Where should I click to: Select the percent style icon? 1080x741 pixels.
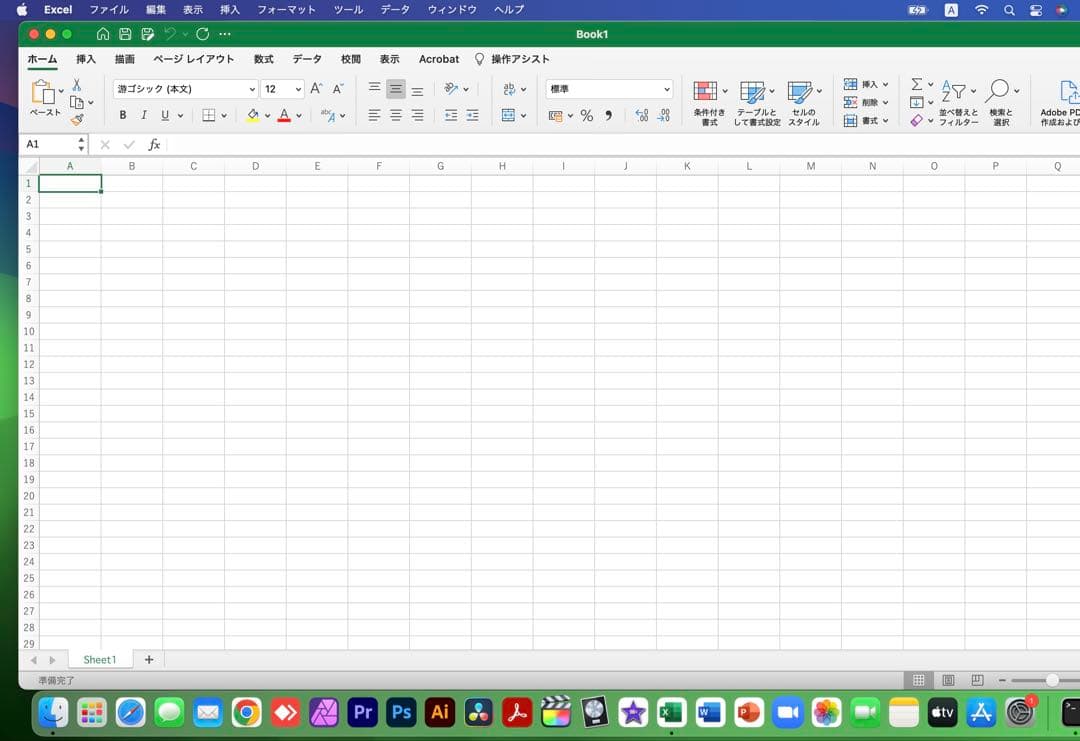[x=586, y=115]
